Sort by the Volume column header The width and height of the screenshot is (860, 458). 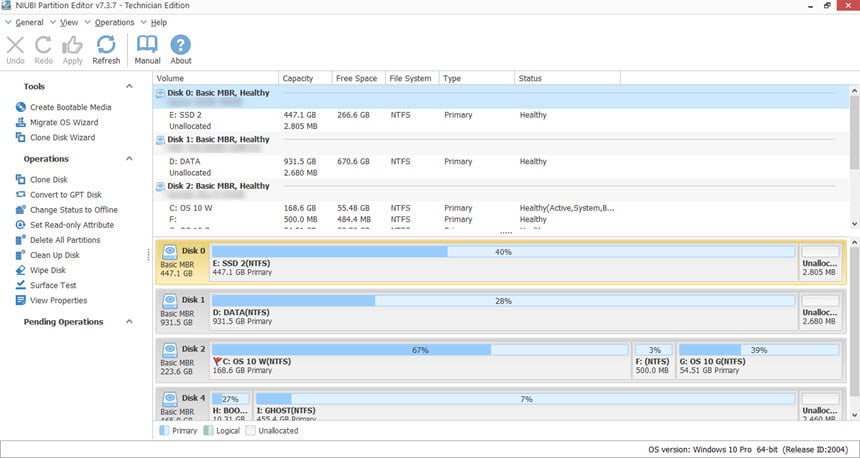216,78
